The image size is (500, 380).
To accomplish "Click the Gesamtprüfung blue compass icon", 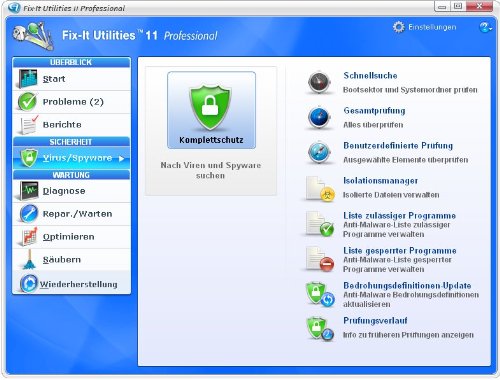I will (x=319, y=117).
